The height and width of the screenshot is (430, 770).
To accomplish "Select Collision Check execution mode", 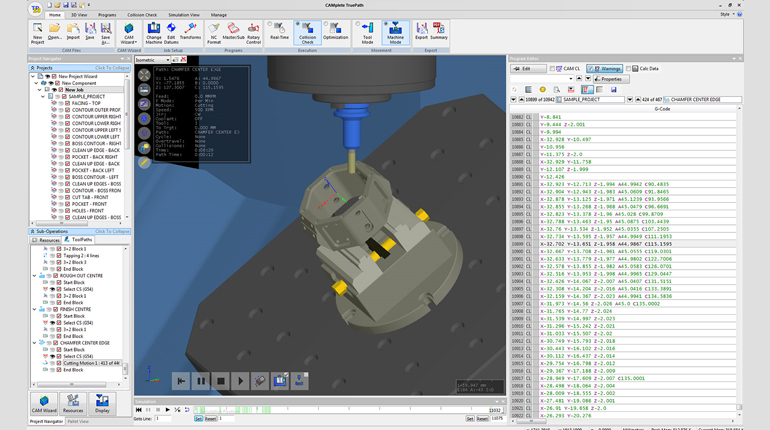I will click(x=307, y=33).
